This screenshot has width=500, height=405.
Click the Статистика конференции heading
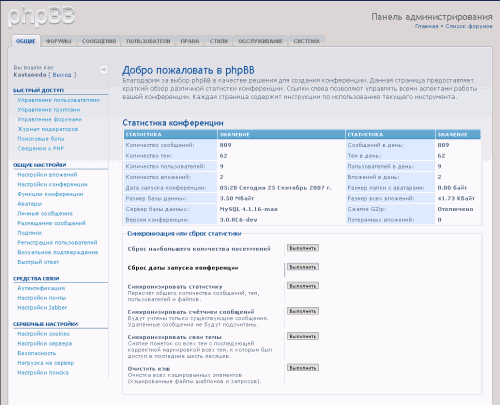click(173, 123)
